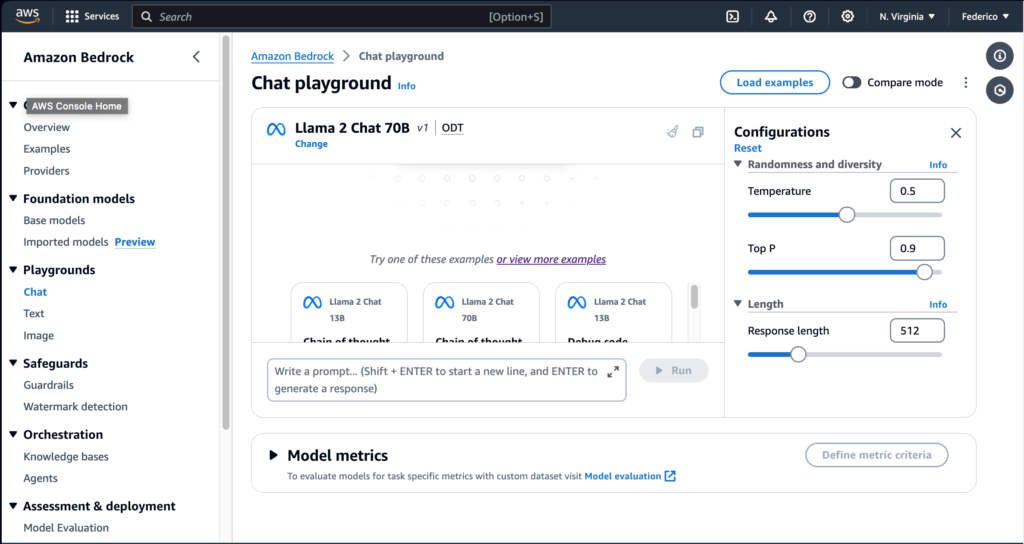Open the notifications bell icon
Screen dimensions: 1024x544
(x=771, y=16)
